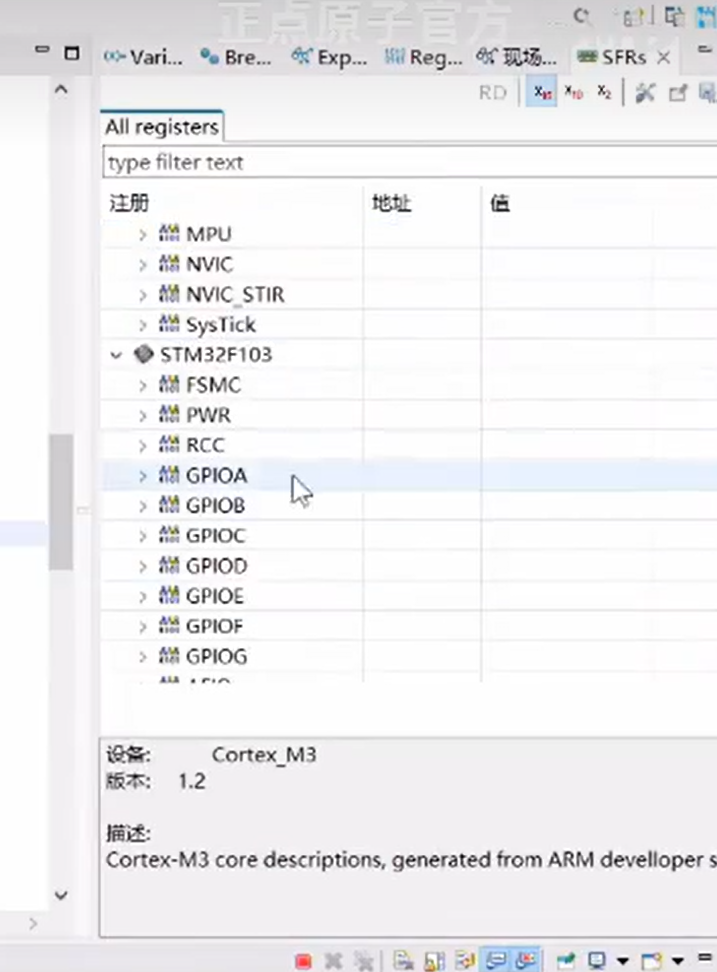Viewport: 717px width, 972px height.
Task: Click the type filter text field
Action: [409, 162]
